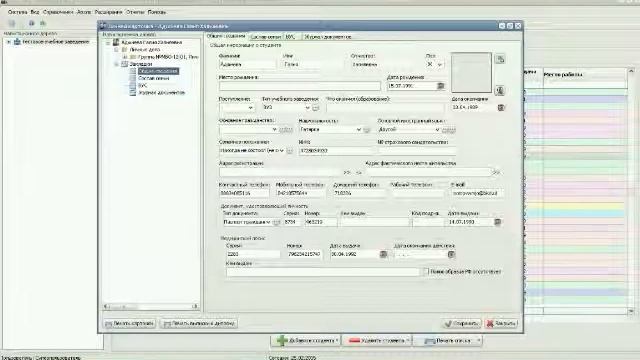
Task: Click ellipsis button next to marital status dropdown
Action: [x=289, y=151]
